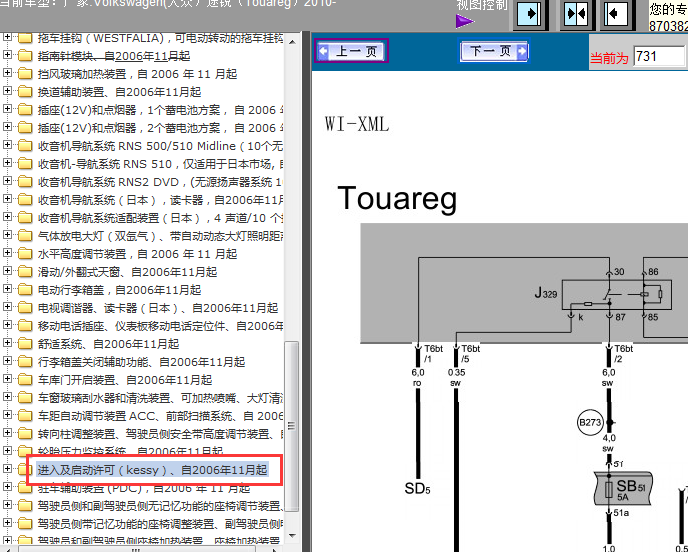This screenshot has width=688, height=552.
Task: Click folder icon of 插座(12V)和点烟器 2个蓄电池方案
Action: [25, 128]
